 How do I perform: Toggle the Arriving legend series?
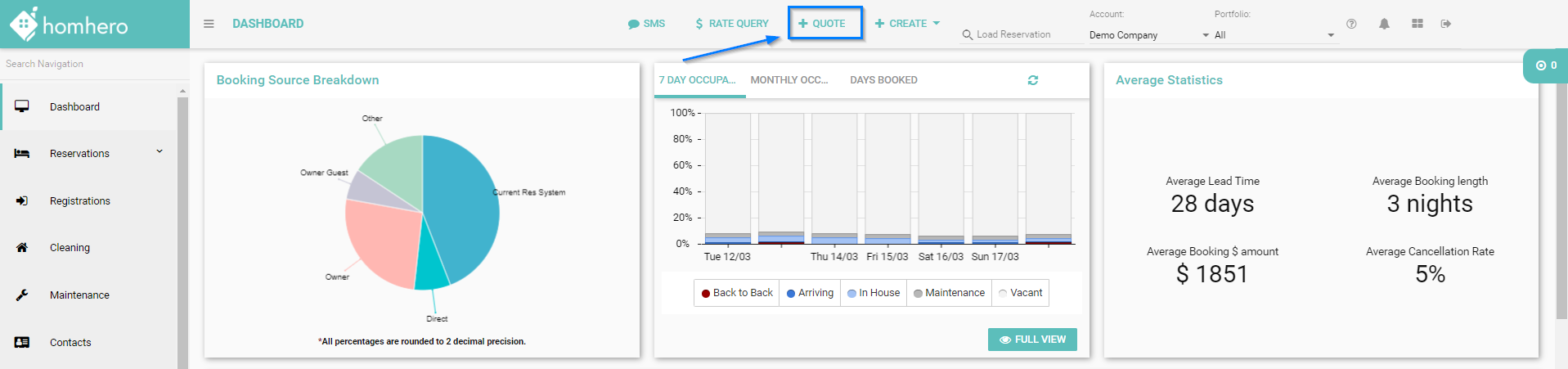tap(810, 293)
